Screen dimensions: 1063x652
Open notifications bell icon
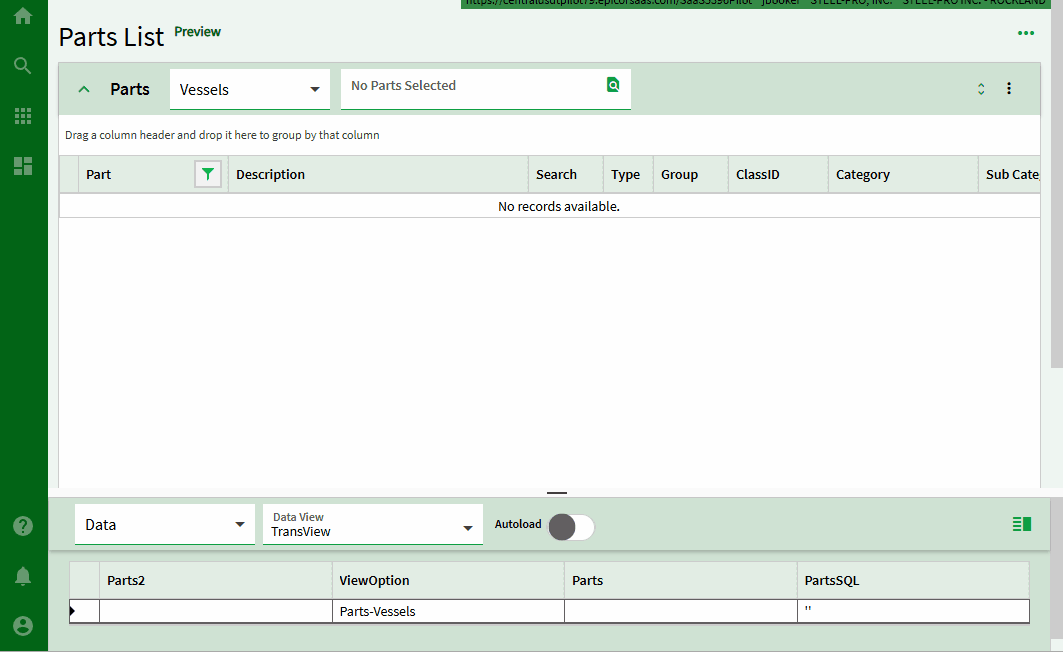[23, 576]
